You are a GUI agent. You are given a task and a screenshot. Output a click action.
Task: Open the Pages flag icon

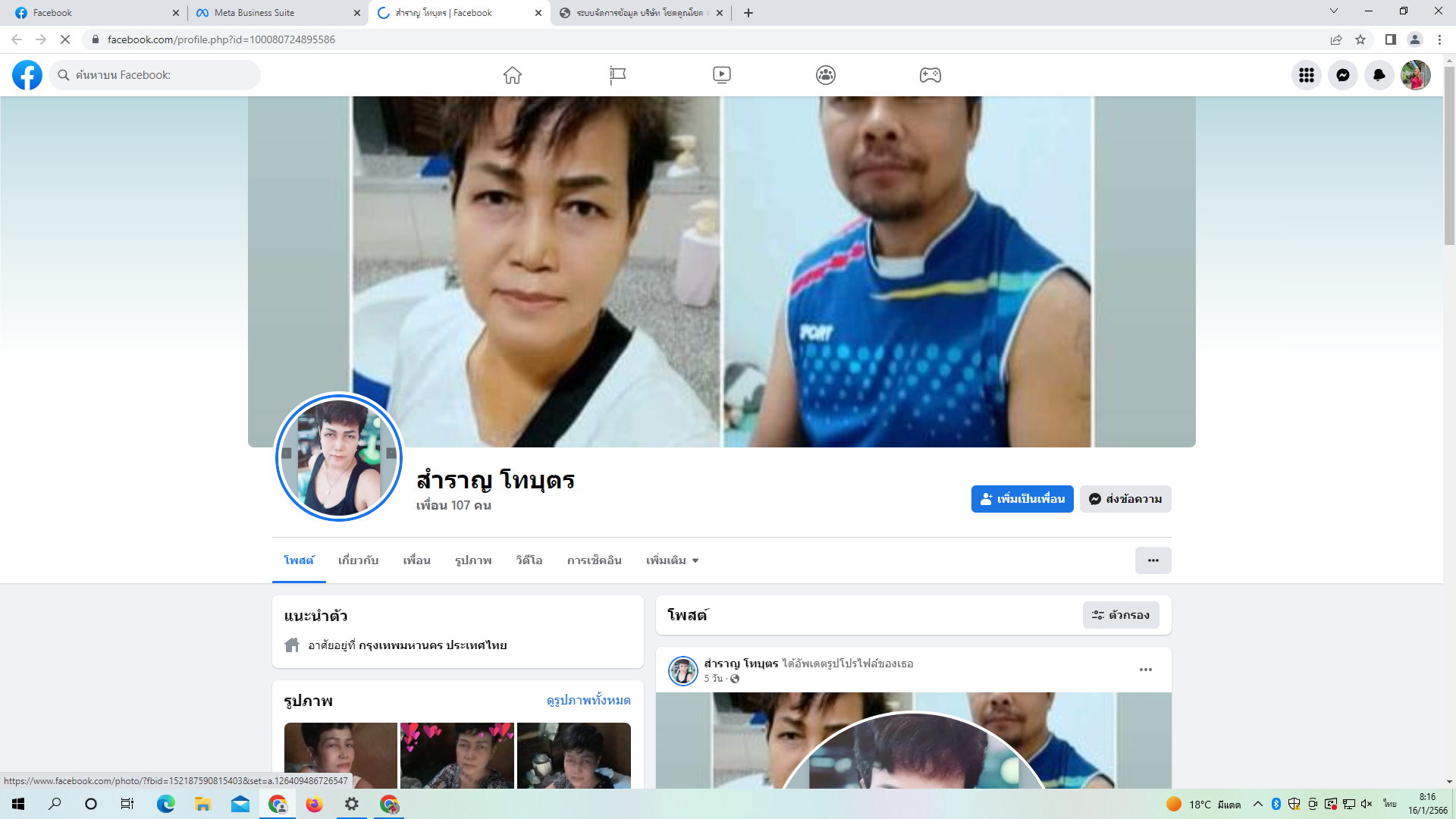pos(617,75)
